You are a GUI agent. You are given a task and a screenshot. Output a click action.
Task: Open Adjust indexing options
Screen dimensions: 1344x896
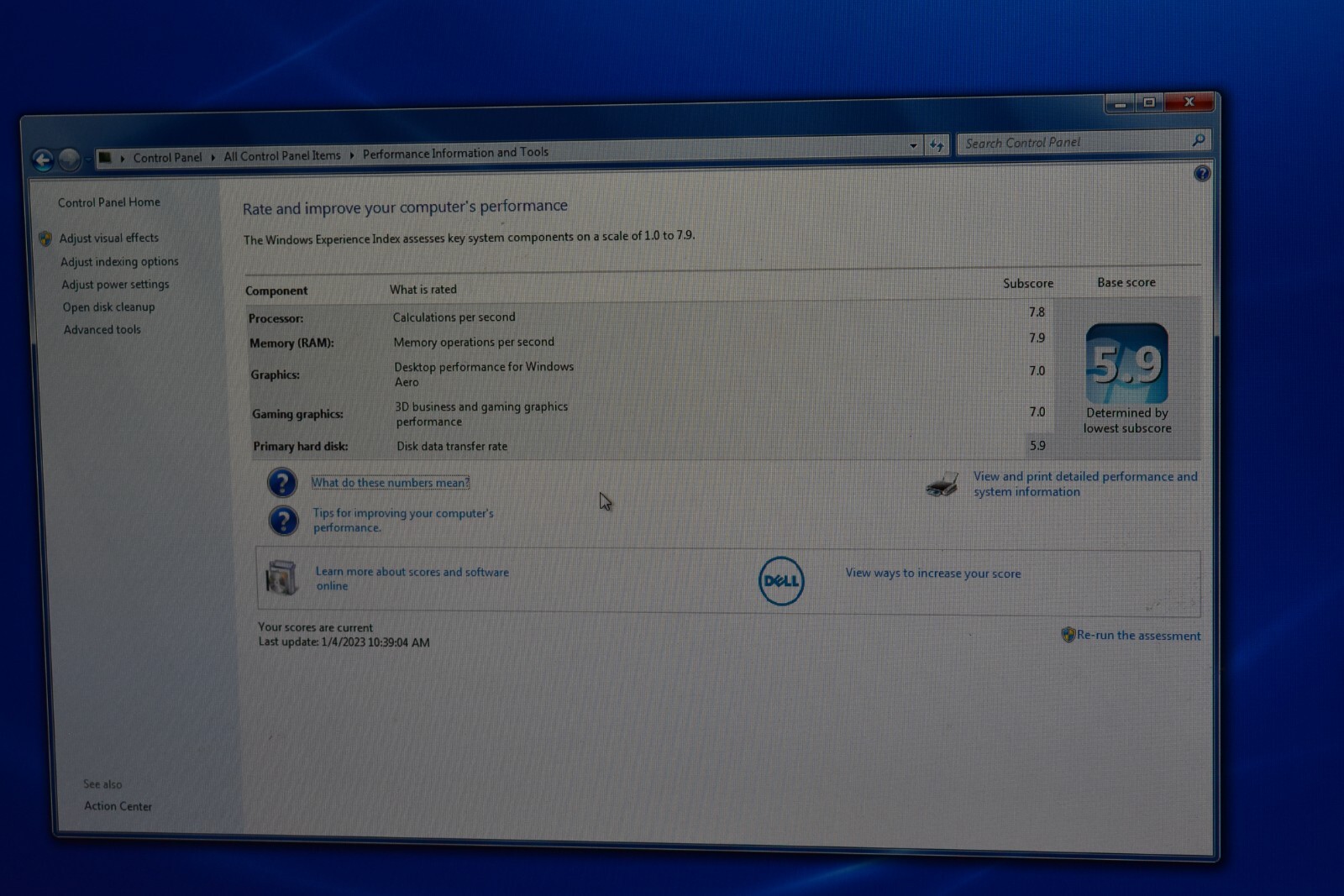point(119,262)
